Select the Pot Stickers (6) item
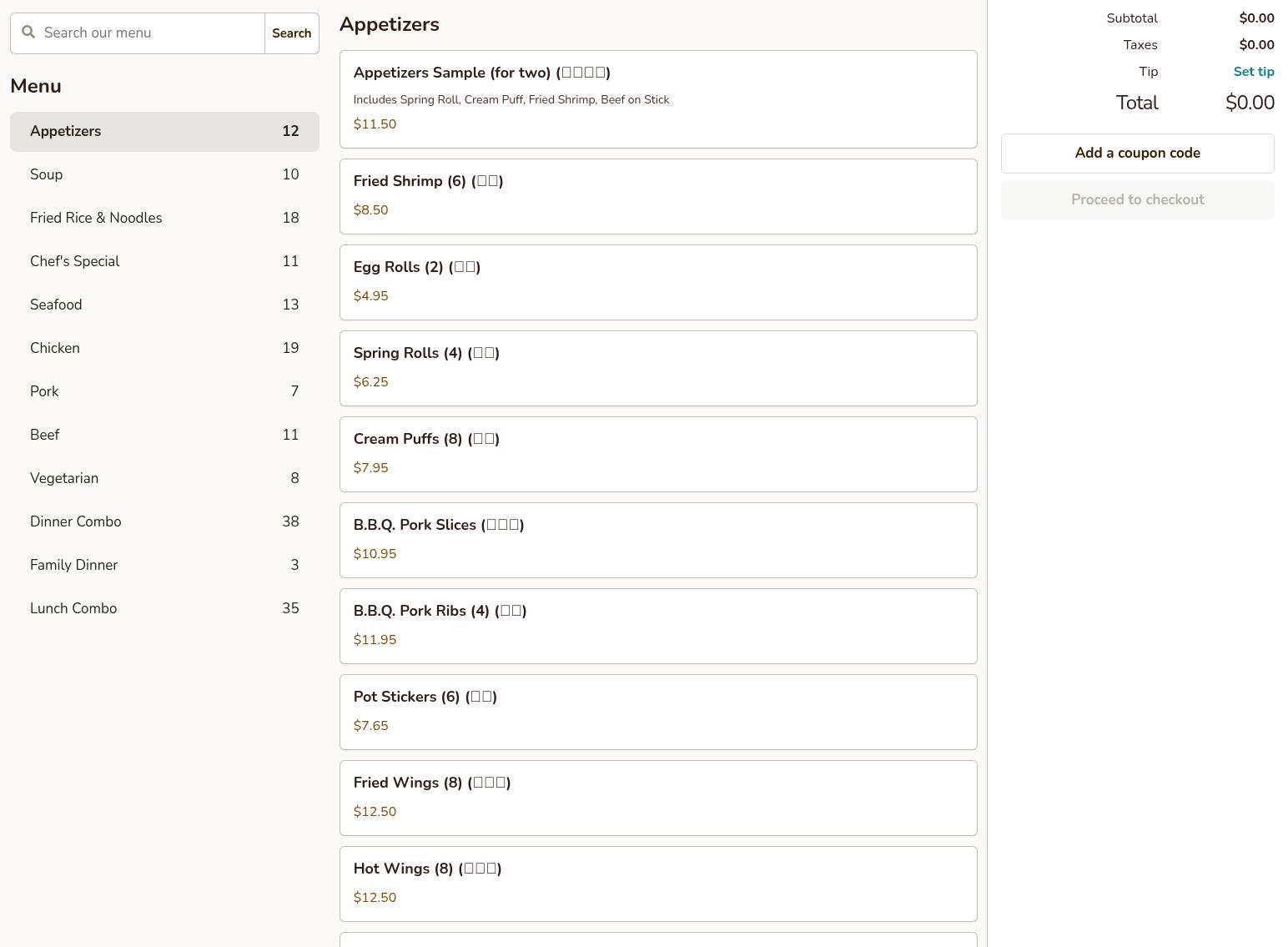The height and width of the screenshot is (947, 1288). tap(658, 713)
